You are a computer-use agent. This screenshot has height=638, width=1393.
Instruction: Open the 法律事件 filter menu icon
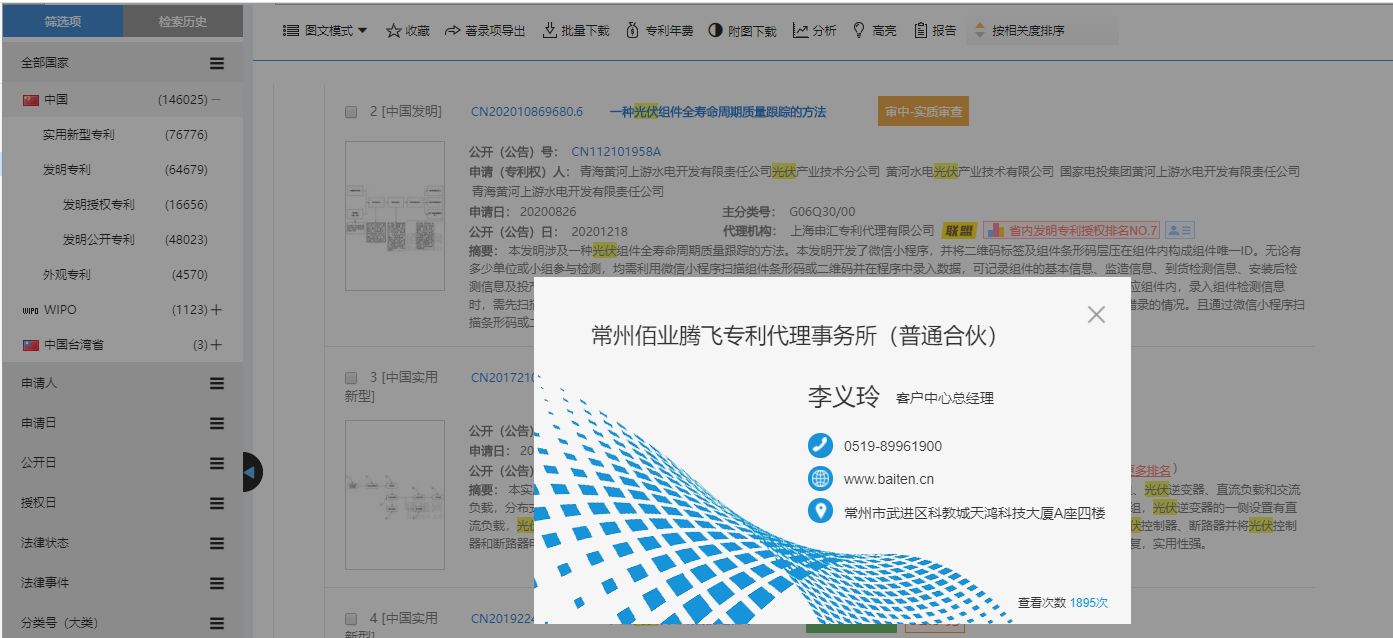(217, 583)
